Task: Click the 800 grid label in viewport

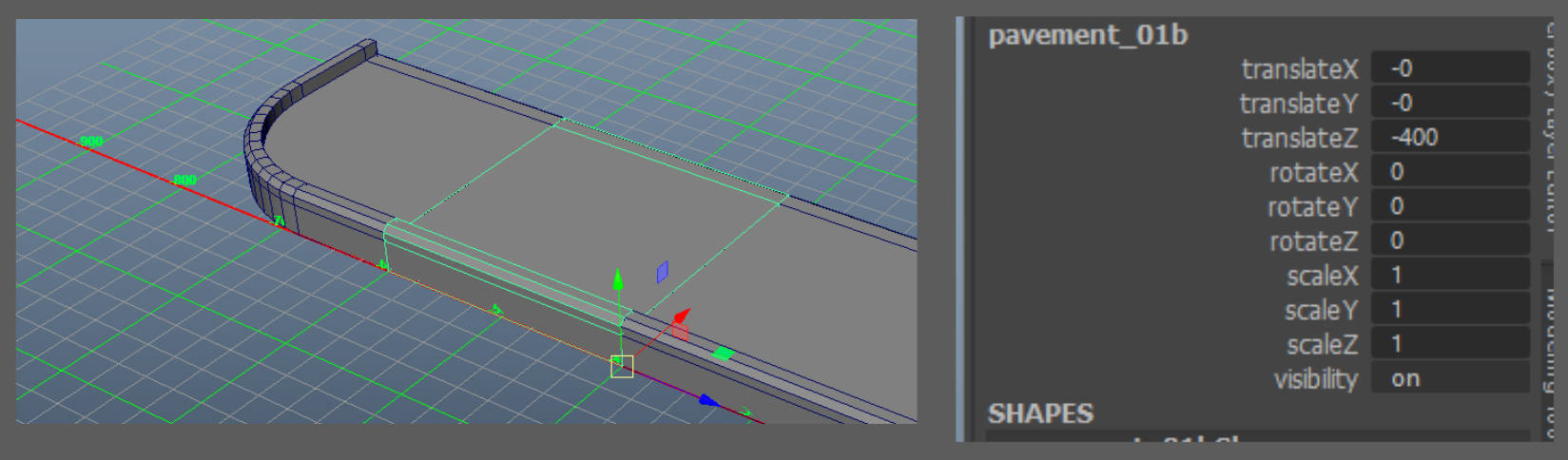Action: [x=184, y=180]
